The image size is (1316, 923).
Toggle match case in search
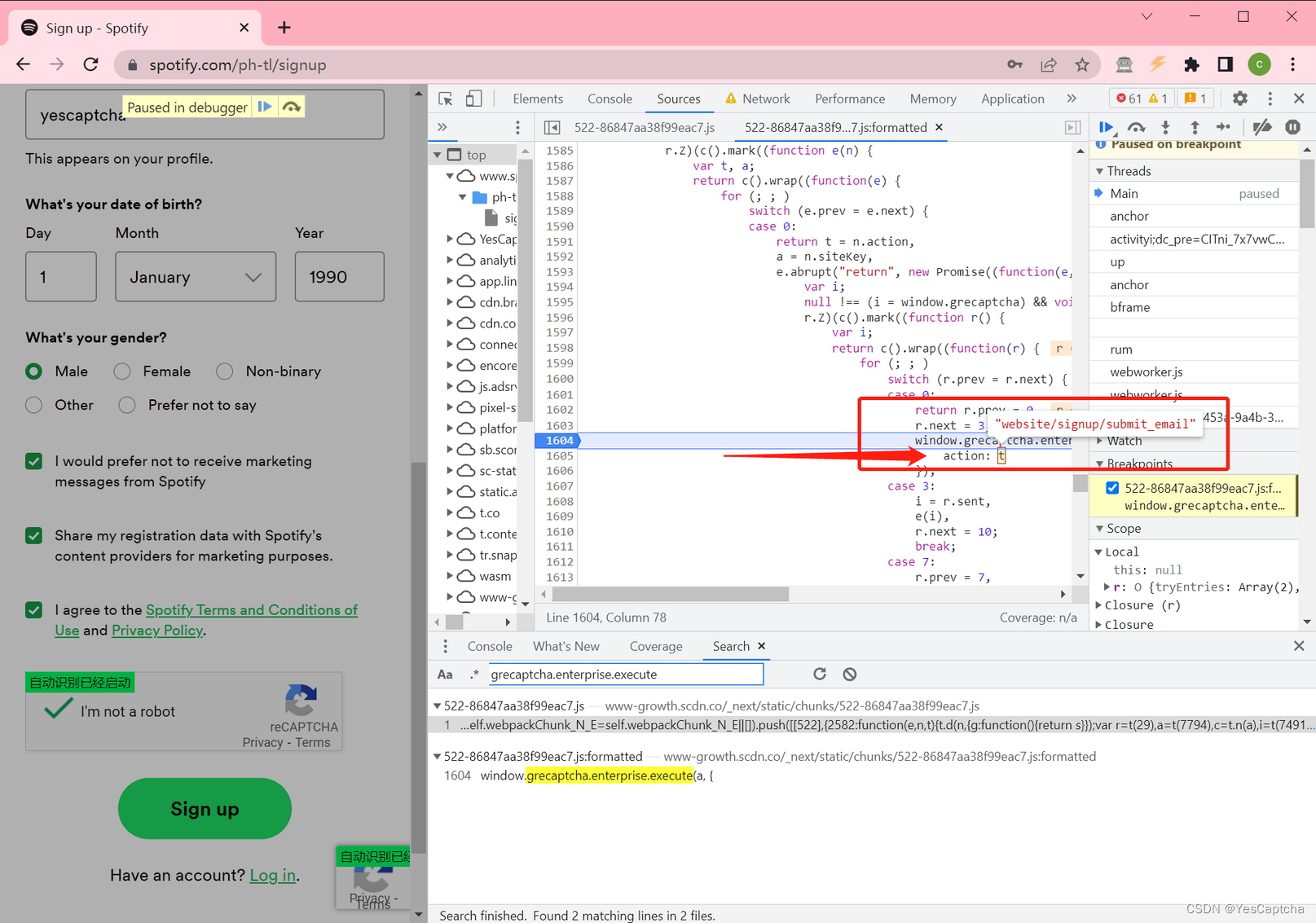445,674
